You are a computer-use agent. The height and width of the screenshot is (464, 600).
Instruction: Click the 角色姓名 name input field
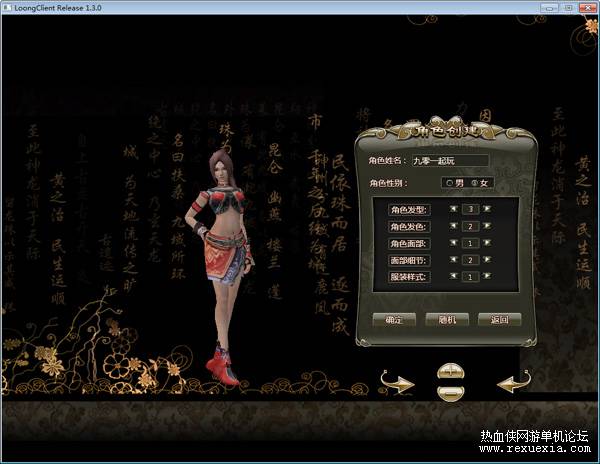click(450, 161)
